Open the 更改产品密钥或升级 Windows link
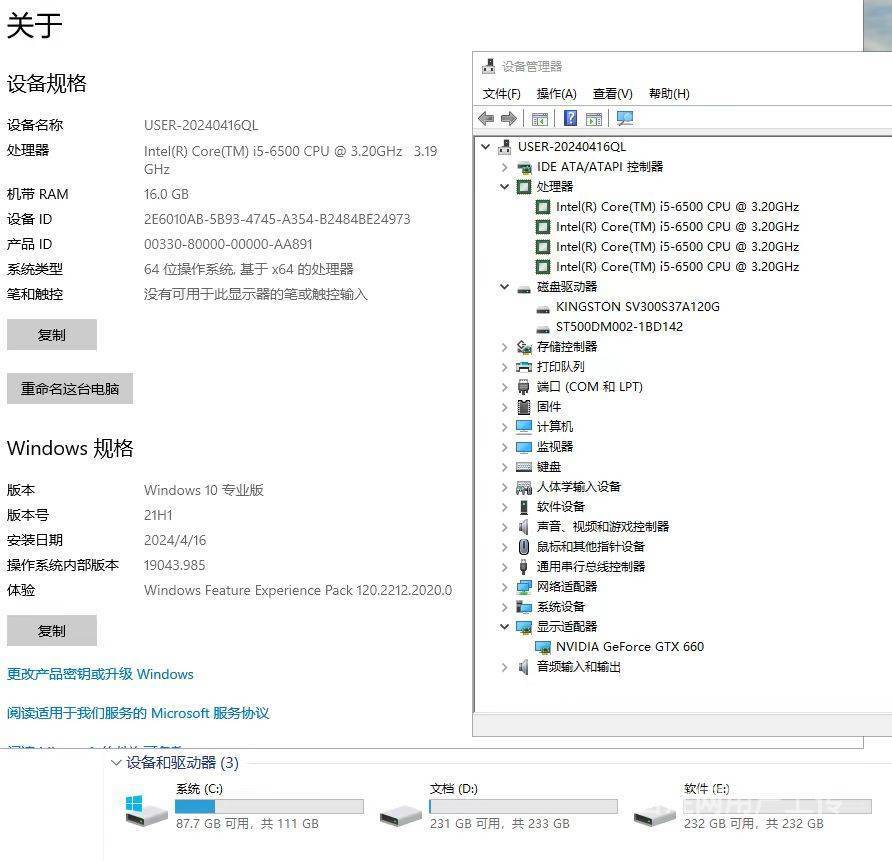 (x=100, y=674)
